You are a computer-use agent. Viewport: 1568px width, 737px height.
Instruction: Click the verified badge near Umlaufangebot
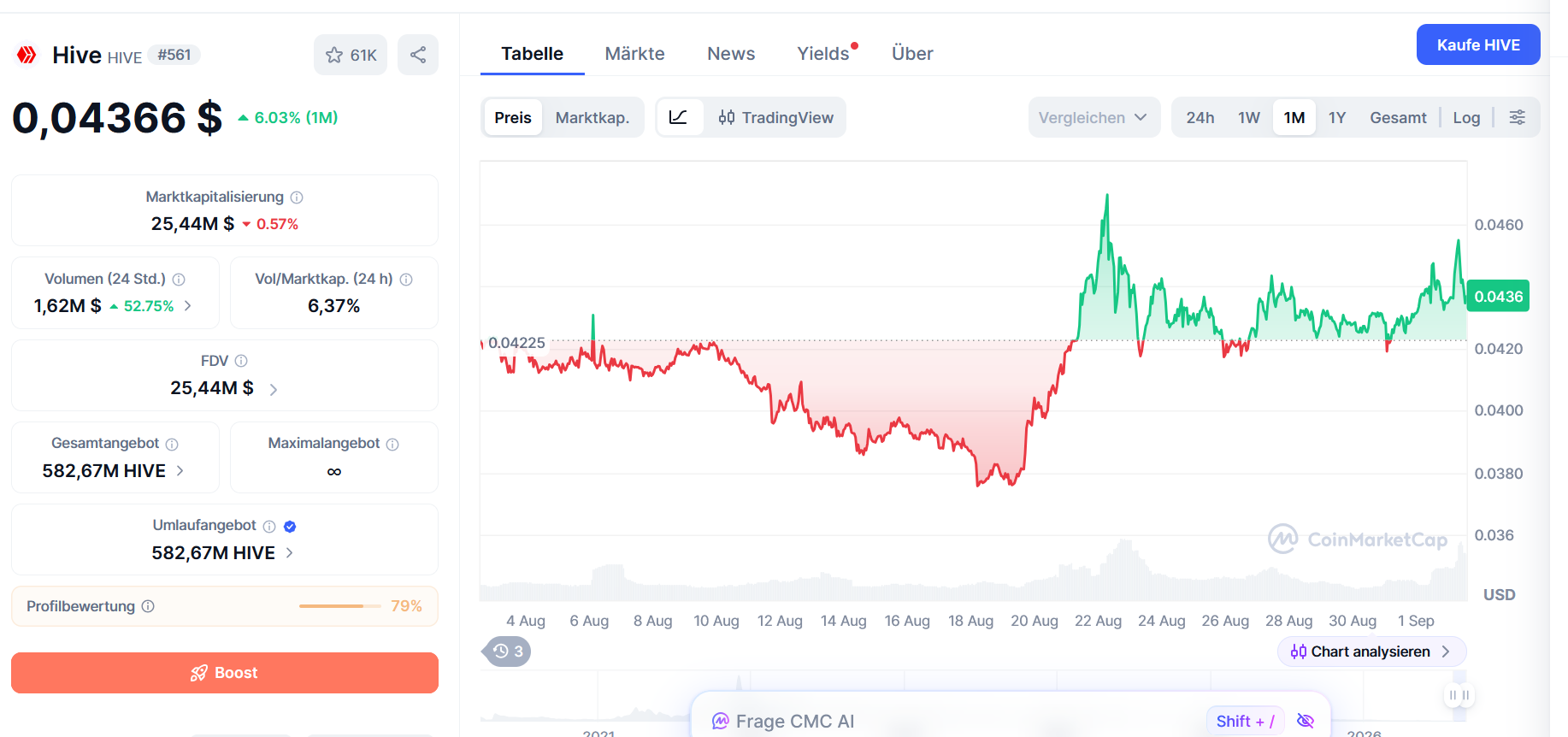click(290, 527)
